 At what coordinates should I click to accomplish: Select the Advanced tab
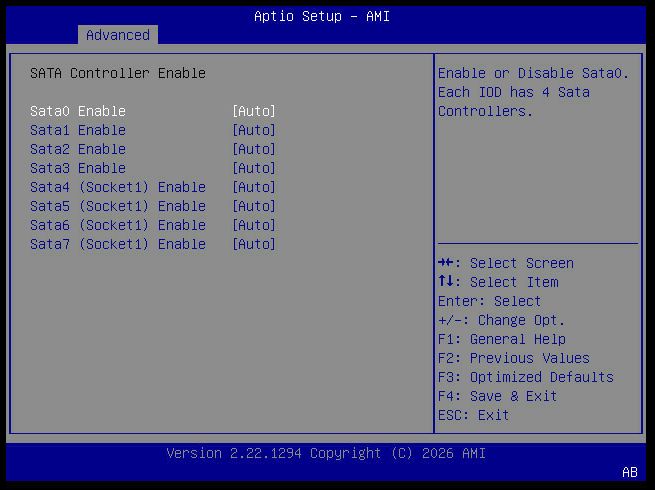118,35
